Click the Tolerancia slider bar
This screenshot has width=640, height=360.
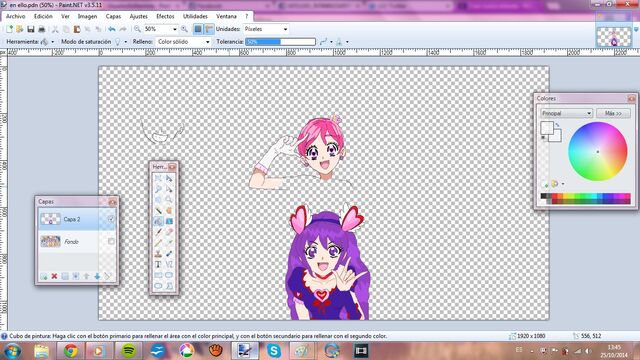[x=280, y=42]
